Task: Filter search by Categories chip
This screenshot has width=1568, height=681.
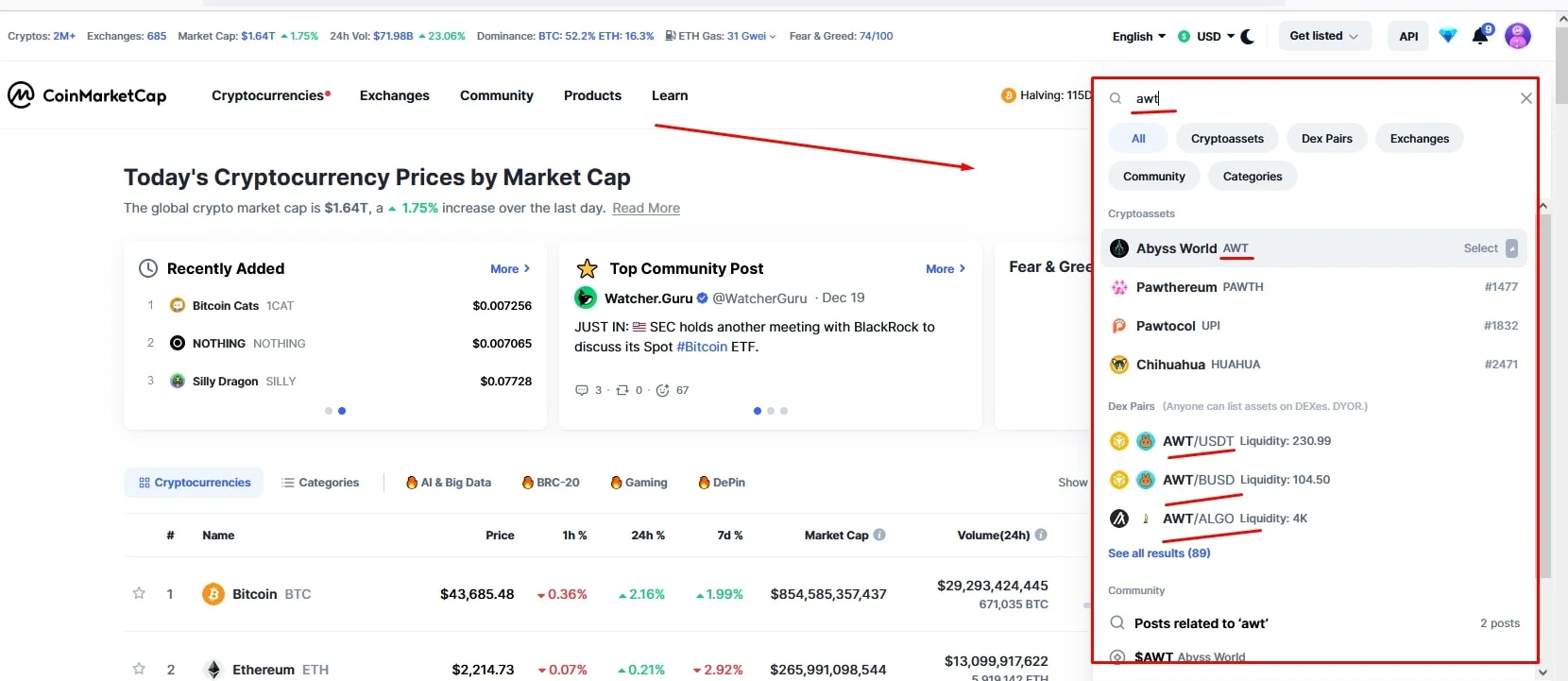Action: 1253,177
